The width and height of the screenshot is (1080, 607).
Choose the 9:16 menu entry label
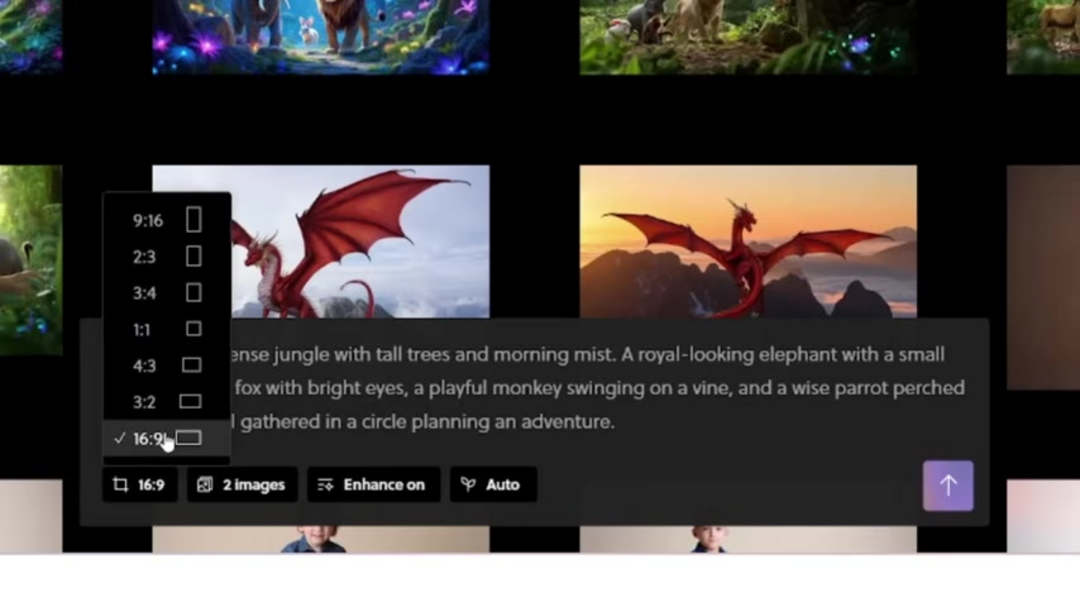(x=148, y=221)
